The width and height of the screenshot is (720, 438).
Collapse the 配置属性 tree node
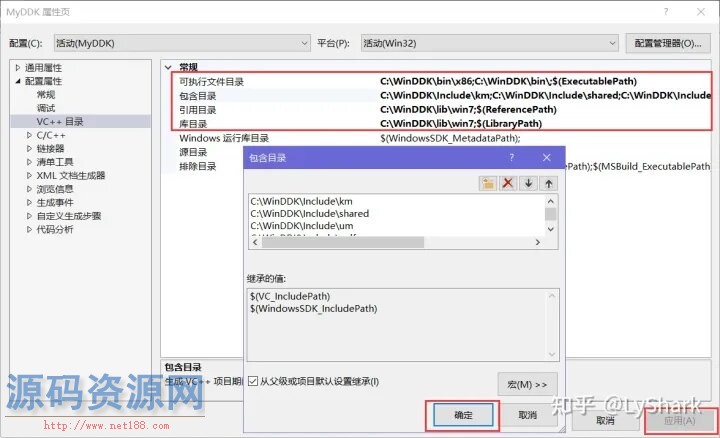click(18, 81)
